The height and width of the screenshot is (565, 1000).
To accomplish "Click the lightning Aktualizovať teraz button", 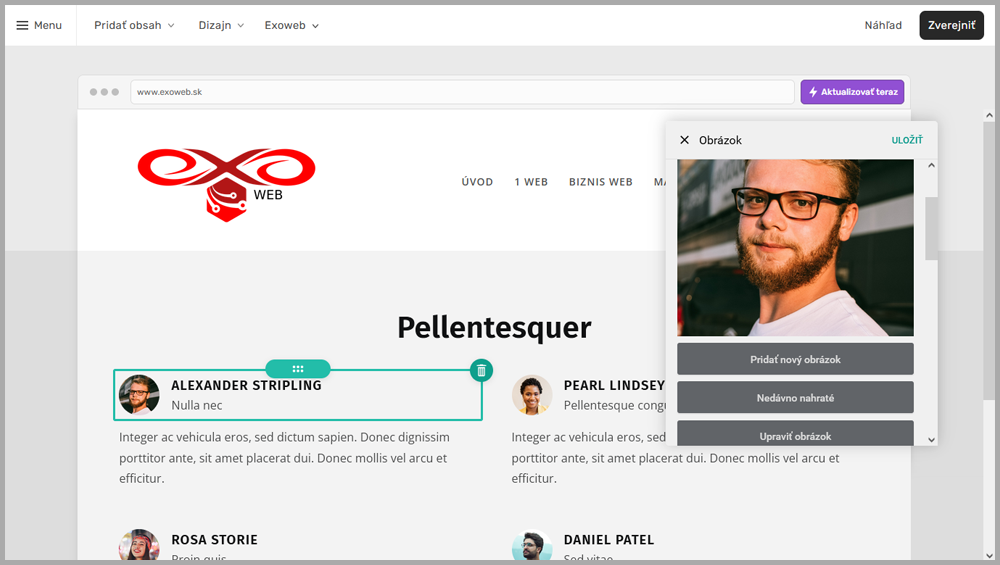I will pos(853,92).
